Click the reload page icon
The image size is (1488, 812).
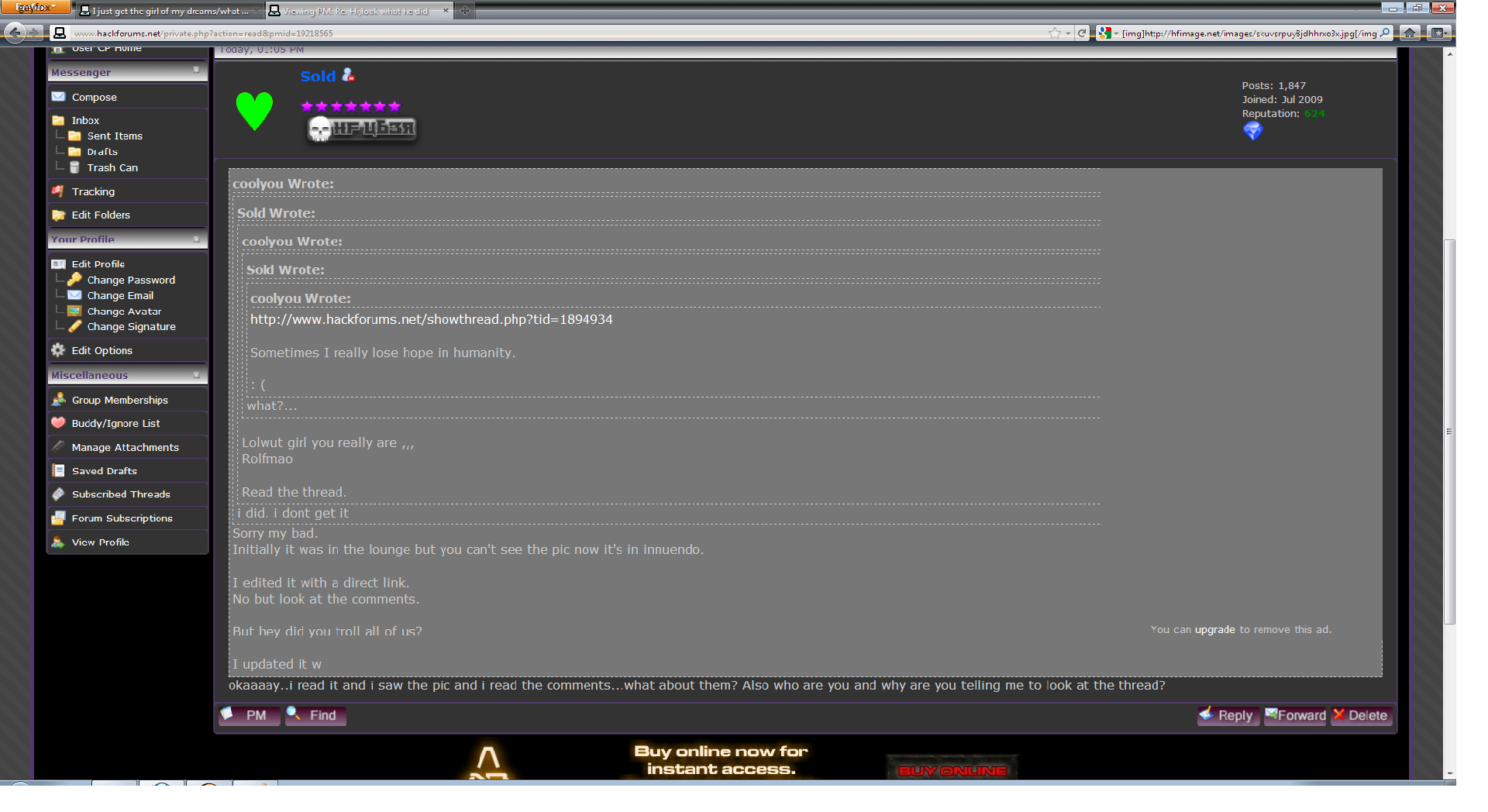click(x=1082, y=33)
